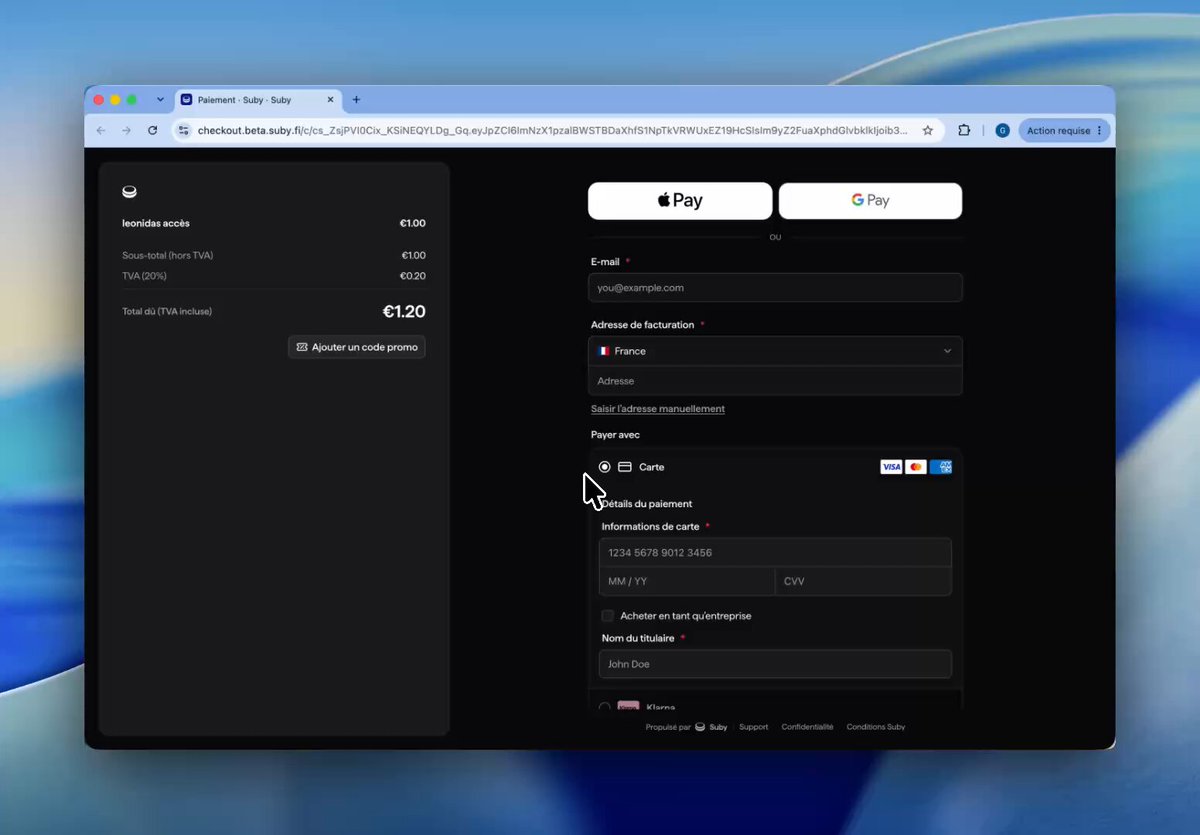Click the browser back arrow
1200x835 pixels.
click(101, 130)
